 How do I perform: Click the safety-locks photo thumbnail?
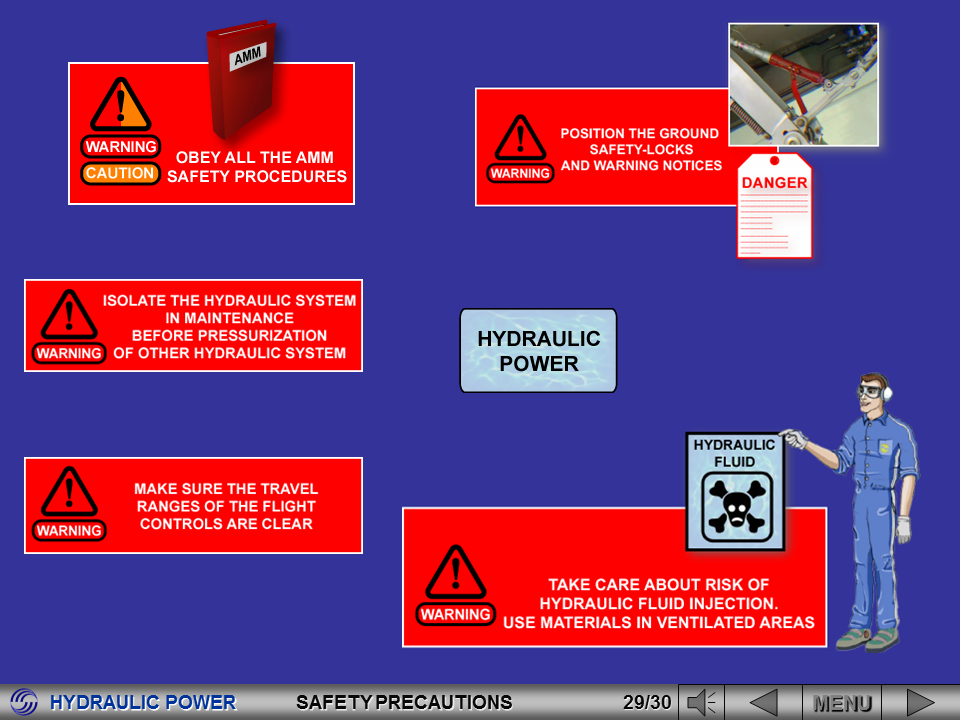(803, 84)
